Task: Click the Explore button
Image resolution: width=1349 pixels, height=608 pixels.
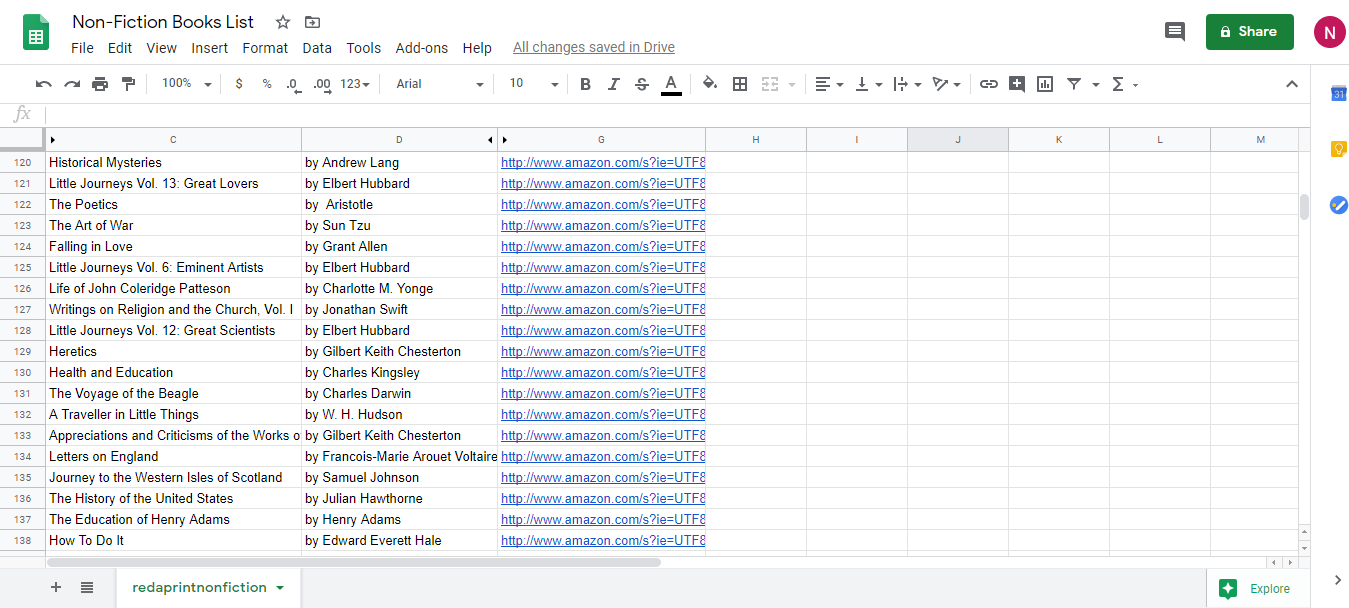Action: [1258, 588]
